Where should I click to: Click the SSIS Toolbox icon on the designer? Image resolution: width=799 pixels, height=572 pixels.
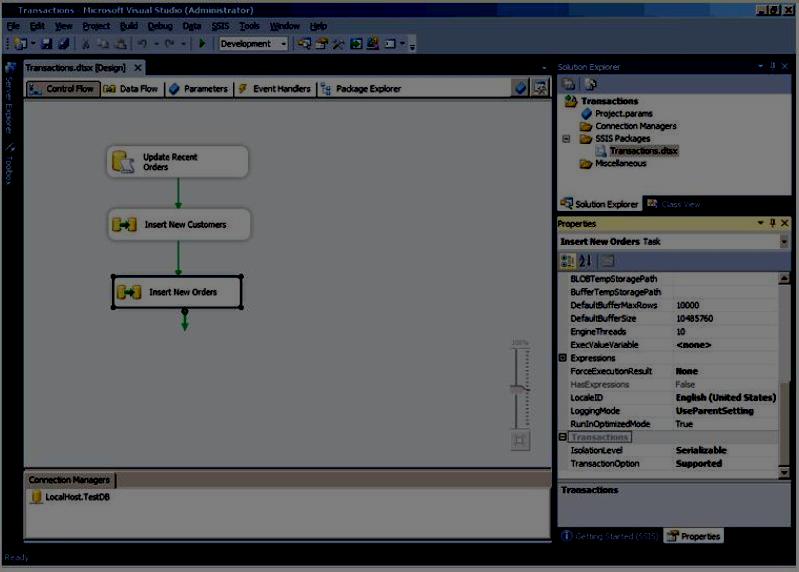[540, 88]
